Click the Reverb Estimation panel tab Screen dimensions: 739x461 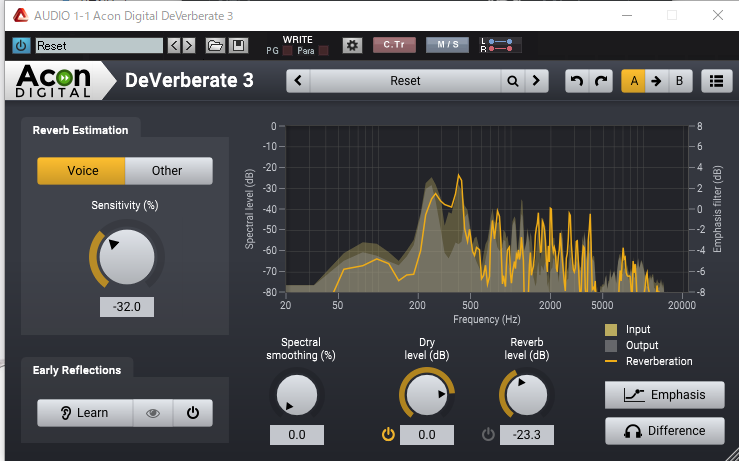81,130
